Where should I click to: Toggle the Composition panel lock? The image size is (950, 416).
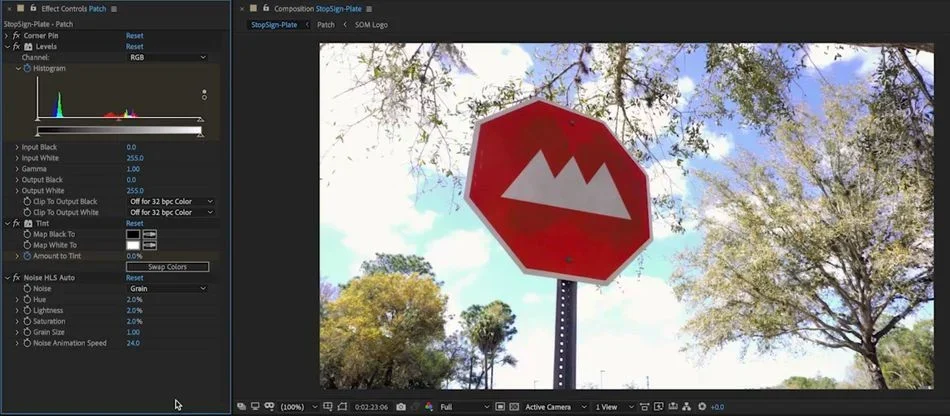point(266,8)
